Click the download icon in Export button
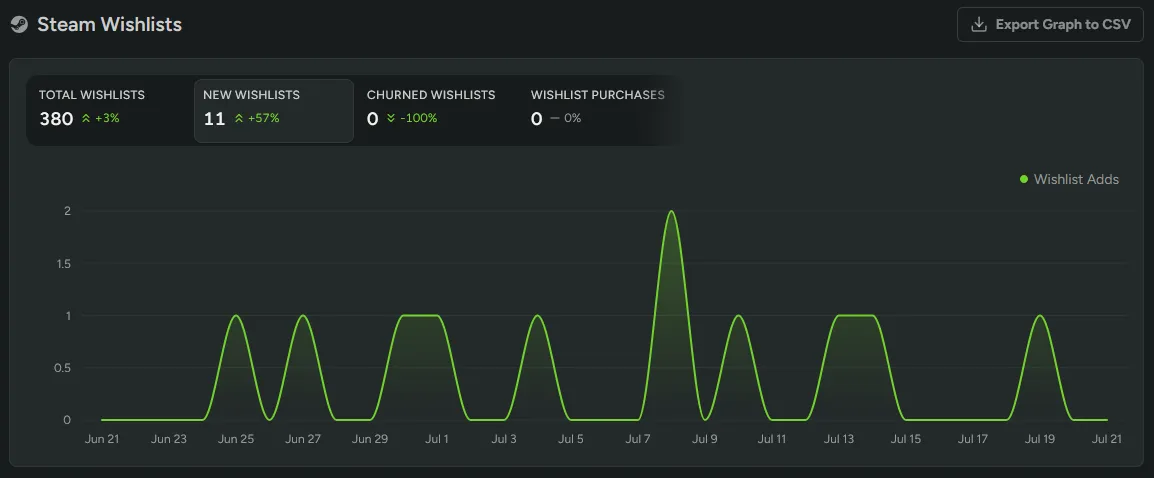Viewport: 1154px width, 478px height. point(979,24)
